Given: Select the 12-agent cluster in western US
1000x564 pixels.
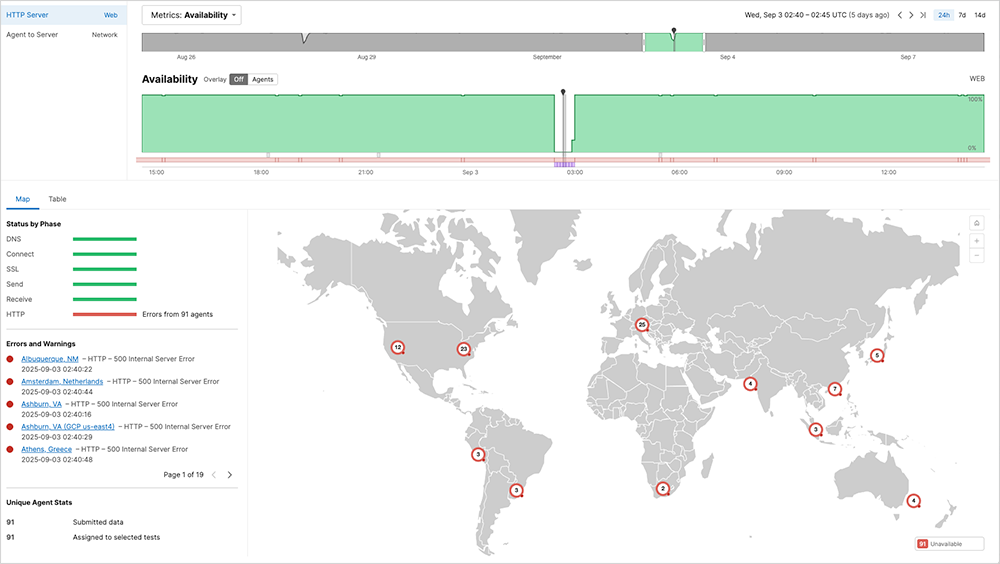Looking at the screenshot, I should point(398,348).
